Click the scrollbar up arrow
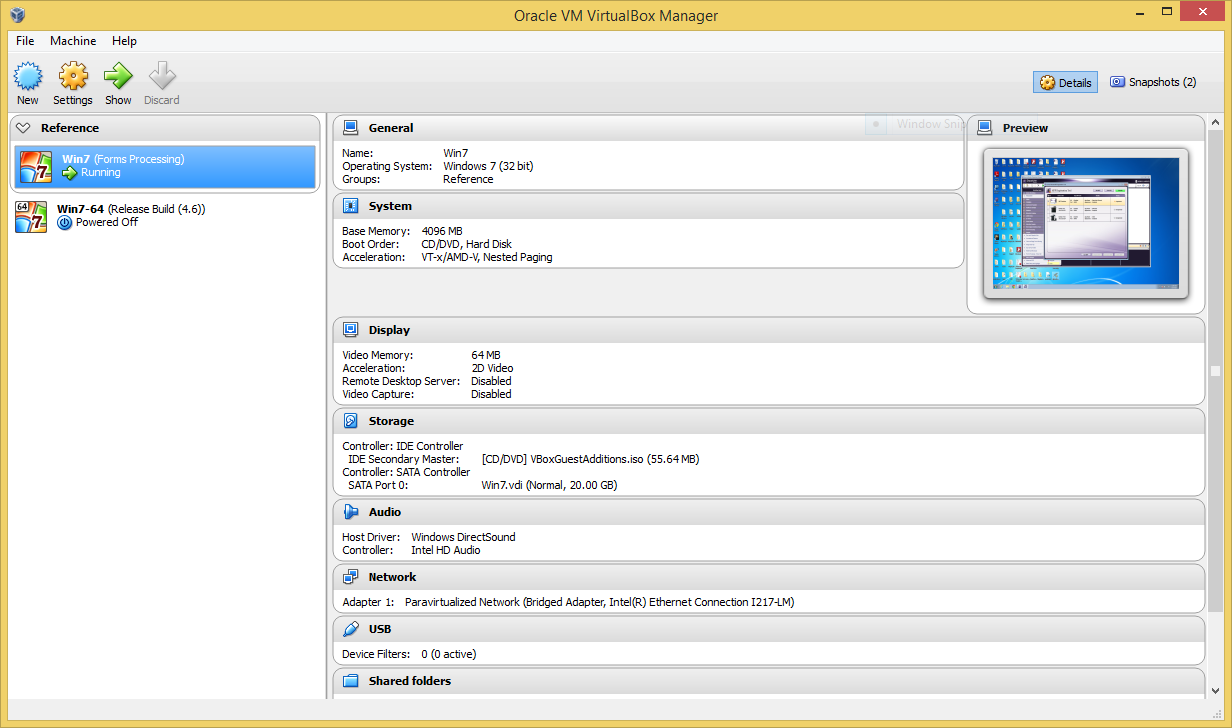 pos(1215,122)
